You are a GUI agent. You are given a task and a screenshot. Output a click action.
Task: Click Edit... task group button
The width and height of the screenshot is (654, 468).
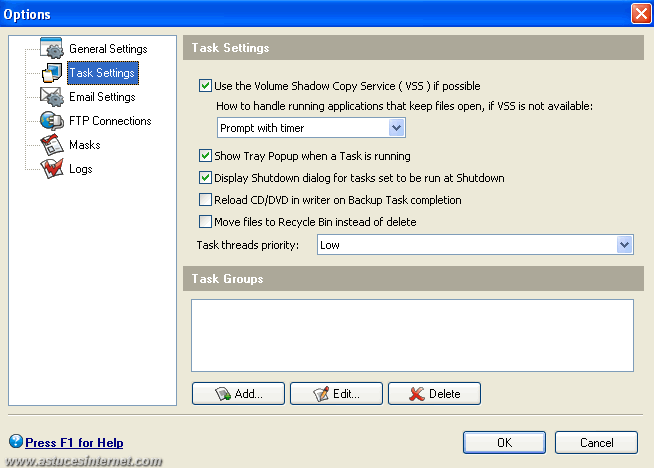[336, 393]
